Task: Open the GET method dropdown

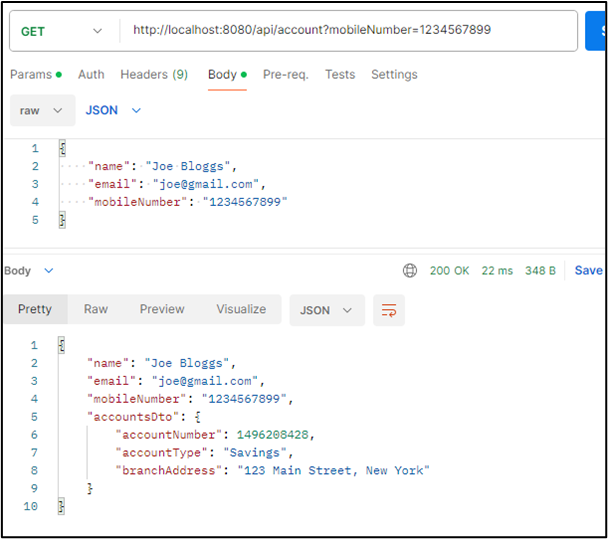Action: click(x=62, y=31)
